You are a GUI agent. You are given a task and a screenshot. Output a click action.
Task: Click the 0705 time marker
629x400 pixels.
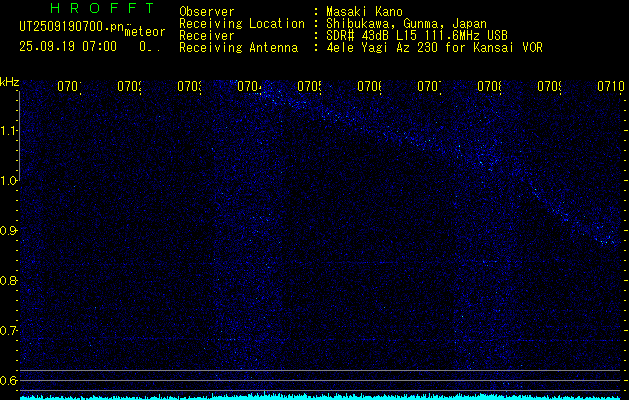[x=309, y=86]
